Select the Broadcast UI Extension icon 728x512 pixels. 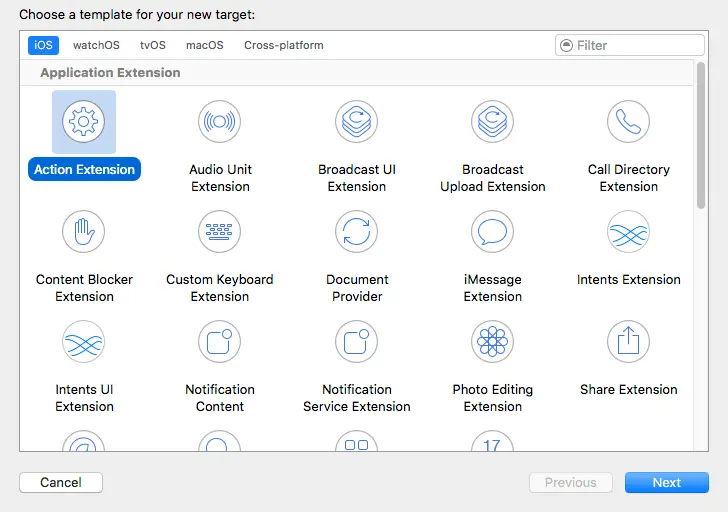pos(357,122)
